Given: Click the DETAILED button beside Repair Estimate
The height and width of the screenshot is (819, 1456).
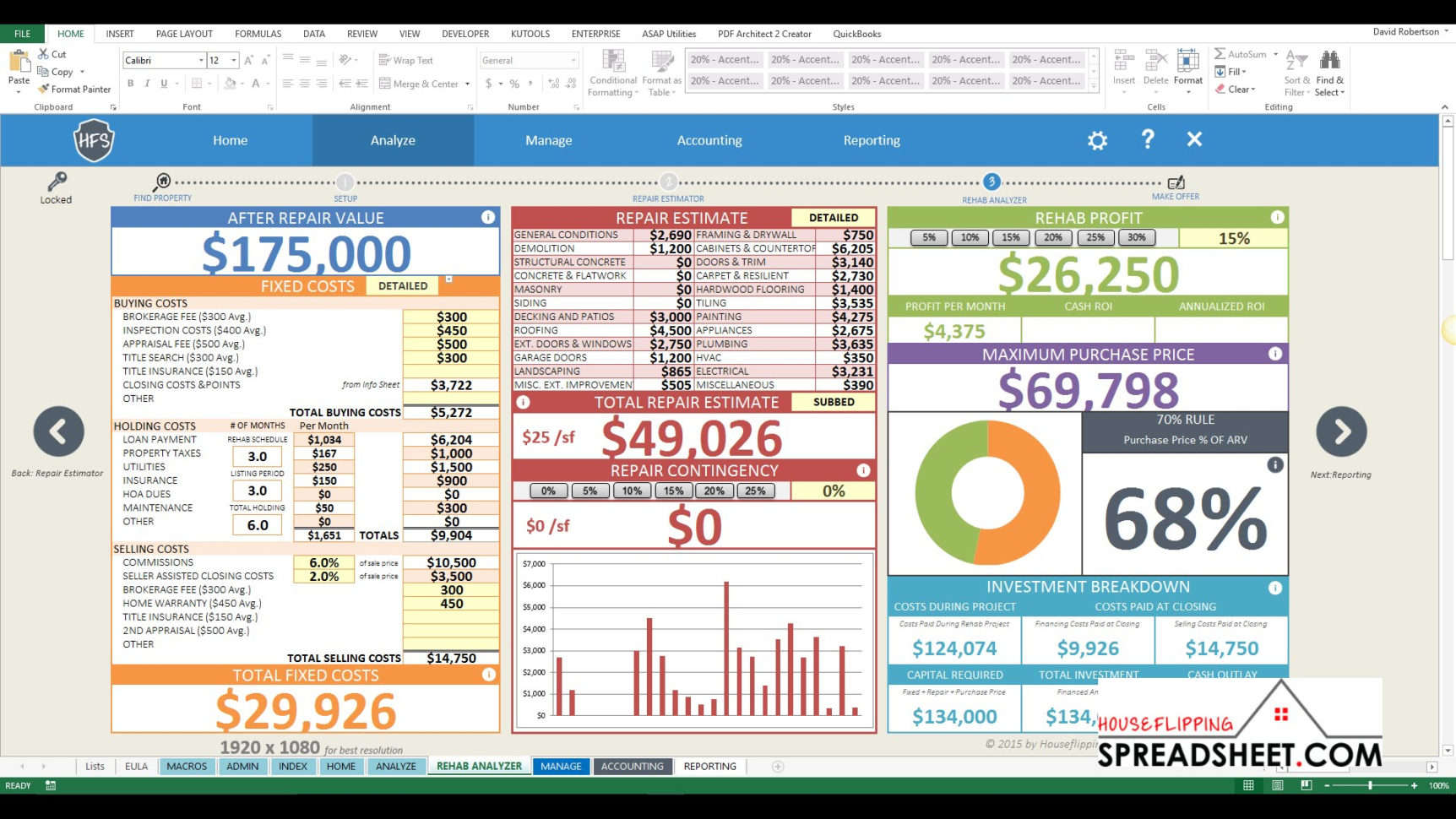Looking at the screenshot, I should (834, 217).
